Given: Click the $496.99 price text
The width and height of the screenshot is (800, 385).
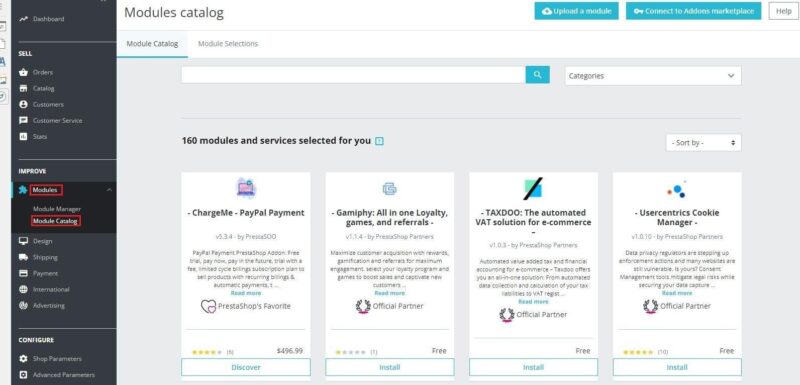Looking at the screenshot, I should (x=290, y=351).
